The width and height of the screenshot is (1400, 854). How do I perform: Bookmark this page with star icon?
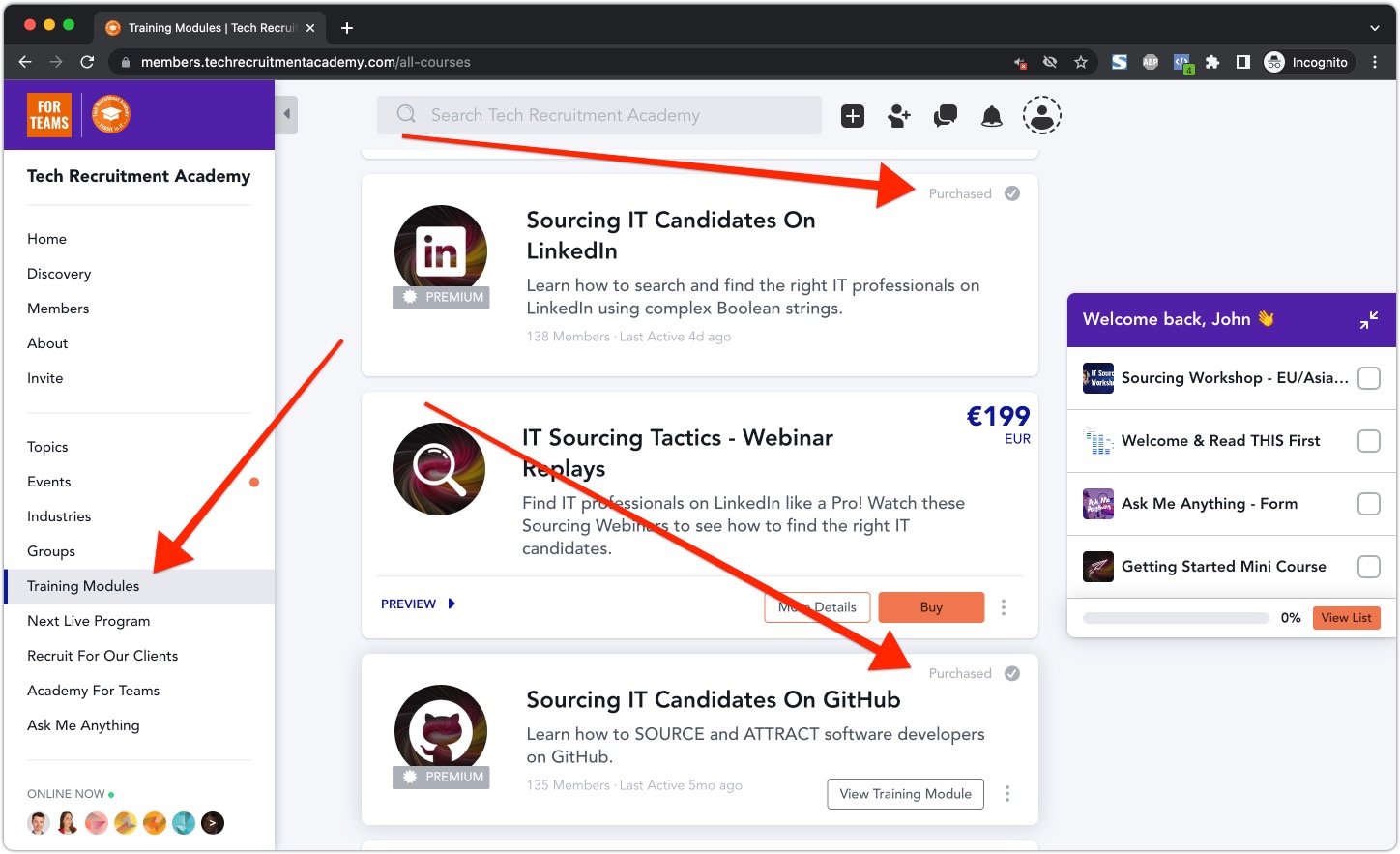pos(1081,62)
